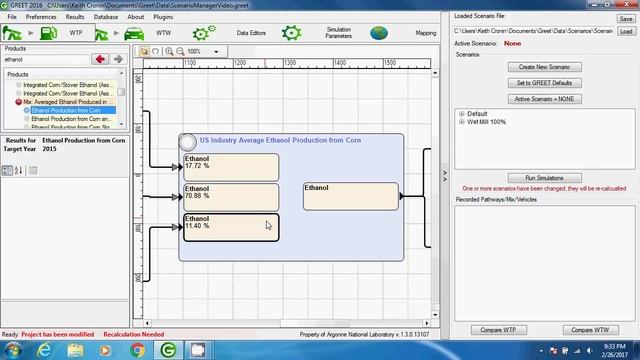Select the pointer tool in diagram toolbar
640x360 pixels.
(144, 51)
